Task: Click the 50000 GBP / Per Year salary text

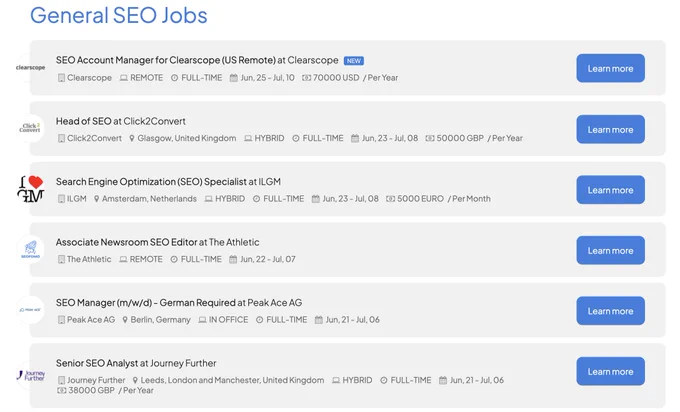Action: (479, 138)
